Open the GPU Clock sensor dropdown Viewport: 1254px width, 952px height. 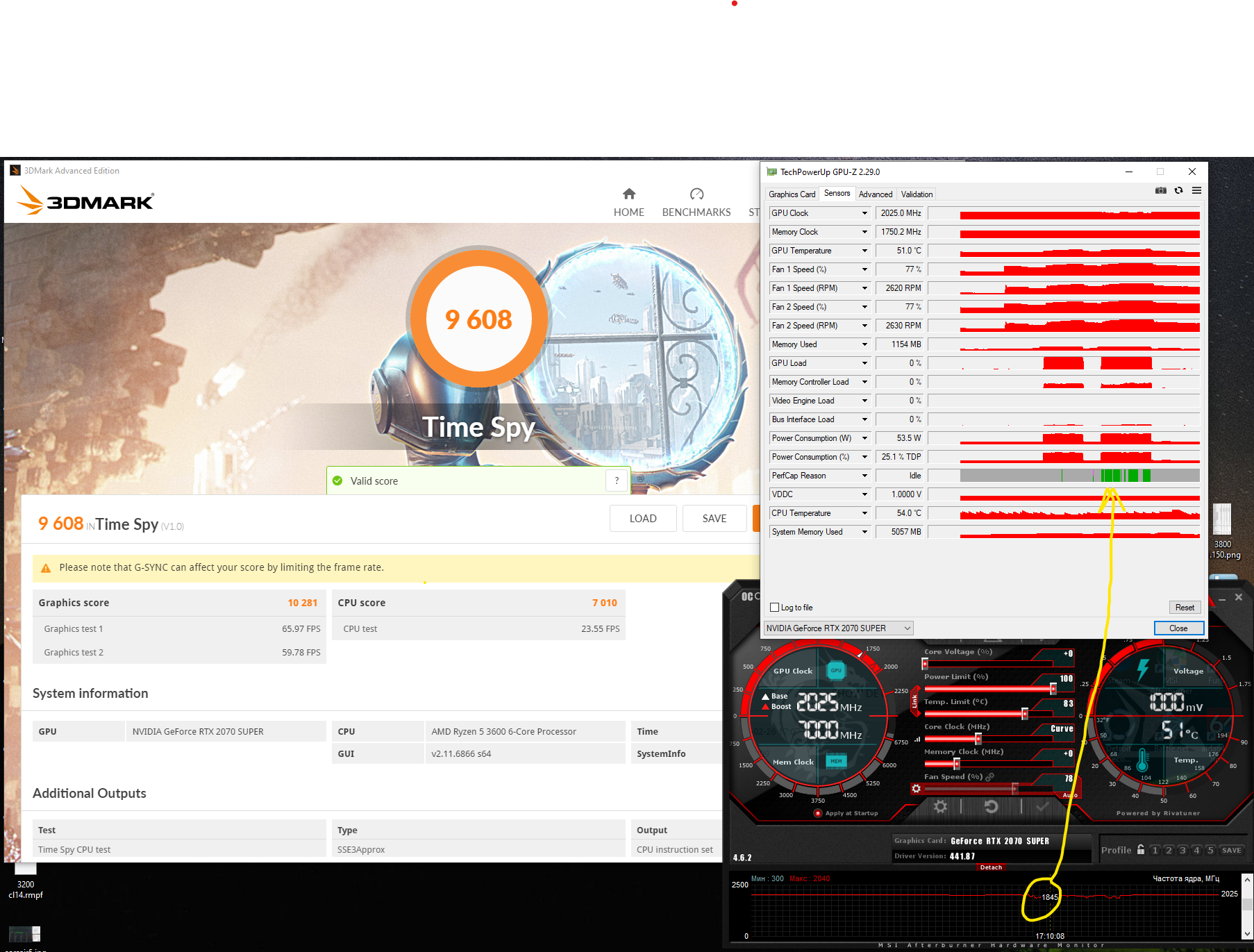[x=864, y=213]
